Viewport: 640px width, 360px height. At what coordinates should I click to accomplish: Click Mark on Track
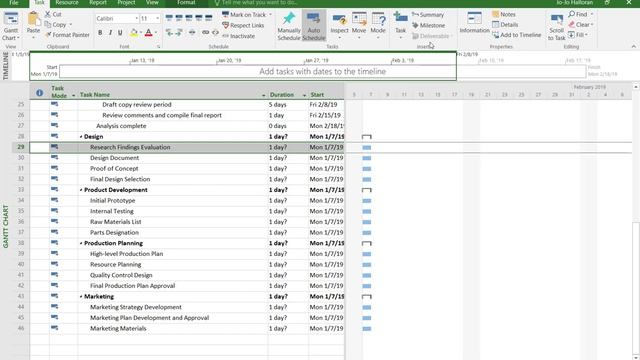pos(244,15)
